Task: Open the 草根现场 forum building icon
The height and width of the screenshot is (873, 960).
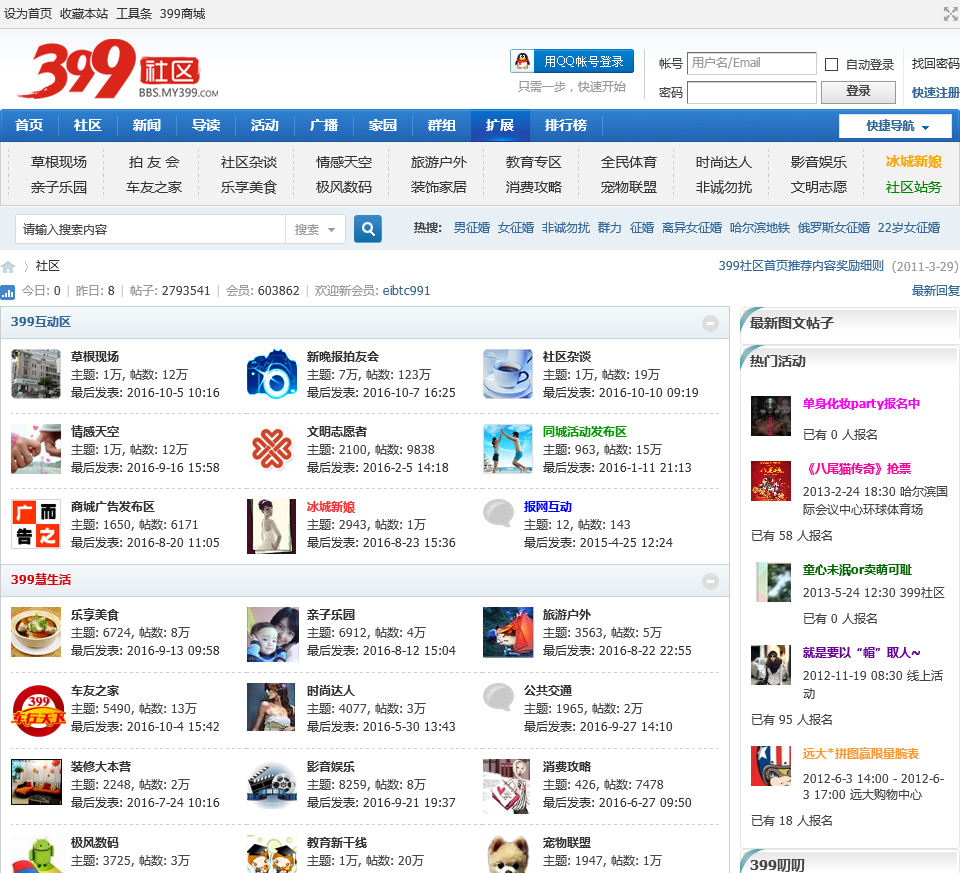Action: click(x=36, y=373)
